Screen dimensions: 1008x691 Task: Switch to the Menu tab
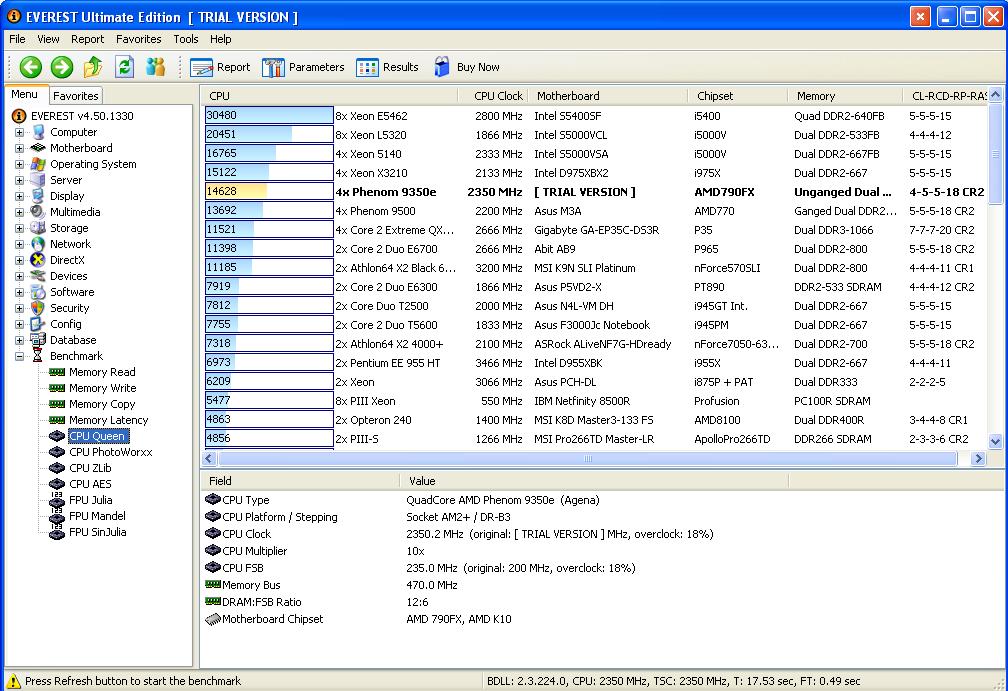coord(24,94)
